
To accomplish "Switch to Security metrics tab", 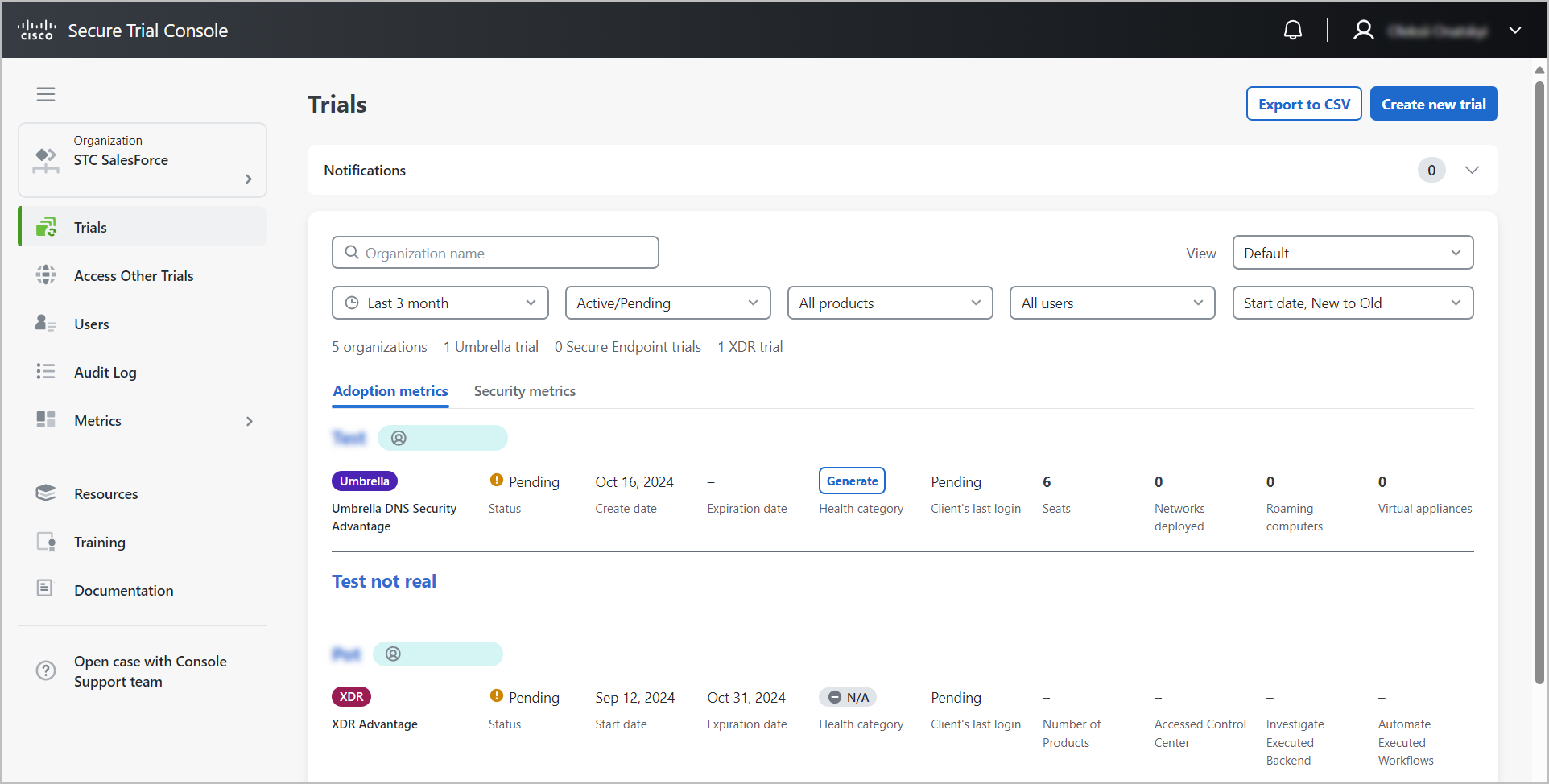I will click(x=525, y=391).
